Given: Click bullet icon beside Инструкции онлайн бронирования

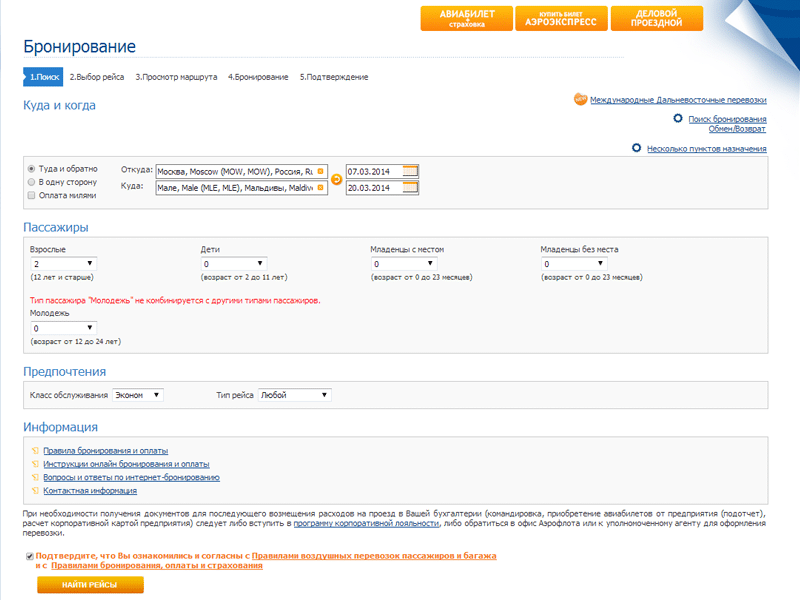Looking at the screenshot, I should [35, 464].
